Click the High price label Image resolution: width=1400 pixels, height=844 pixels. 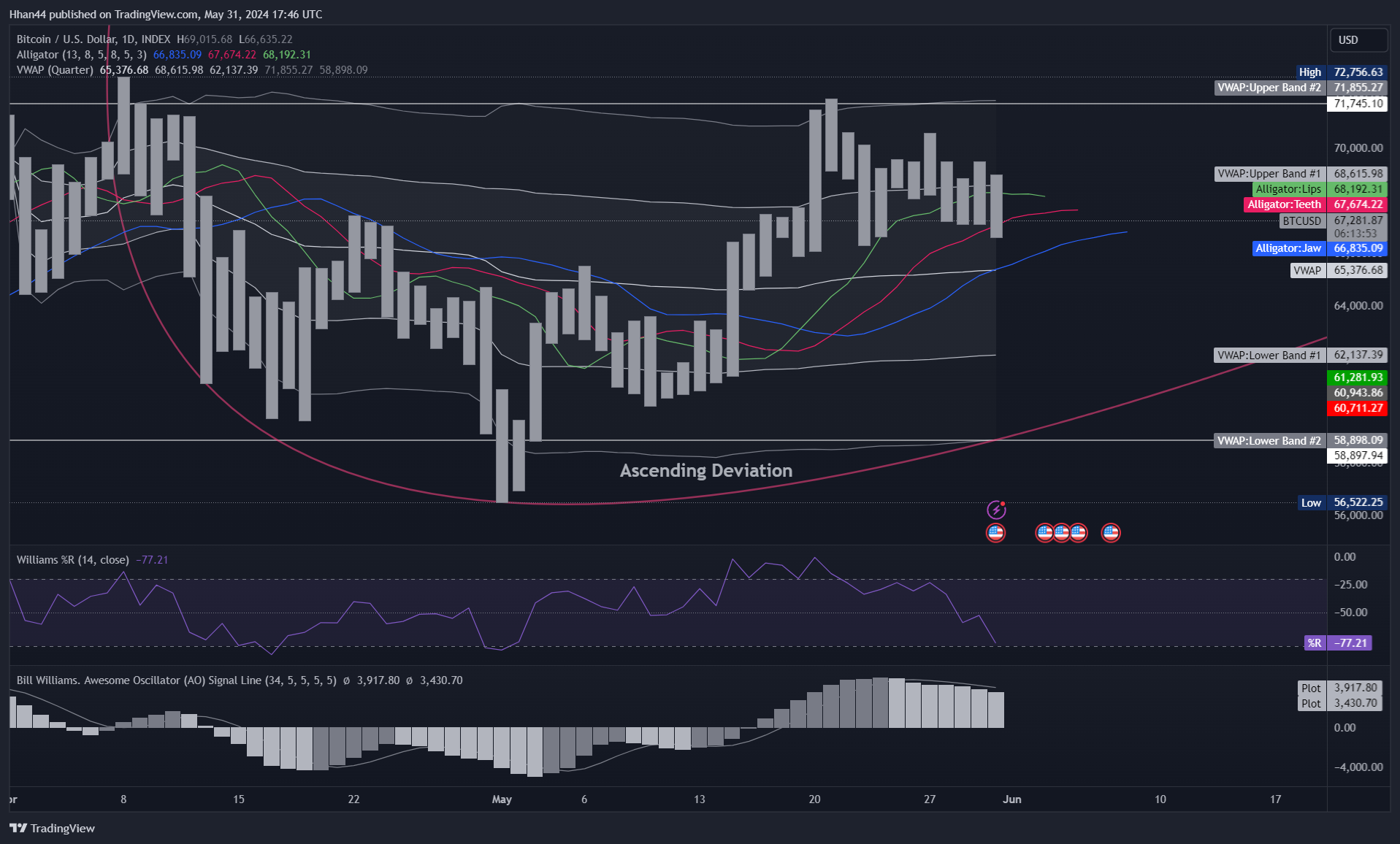(1341, 72)
